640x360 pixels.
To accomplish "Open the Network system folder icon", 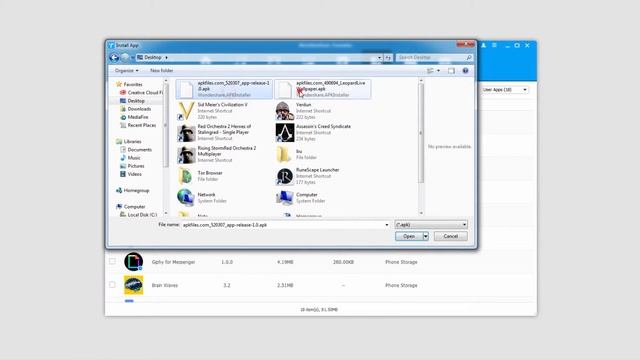I will tap(186, 198).
